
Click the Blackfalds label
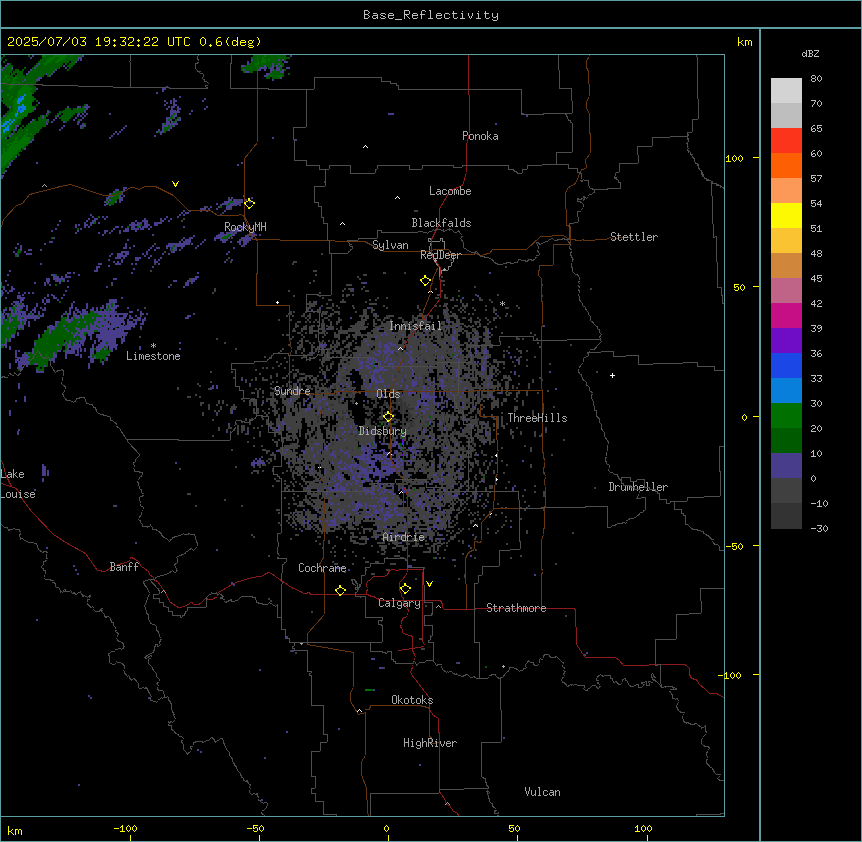(x=441, y=223)
